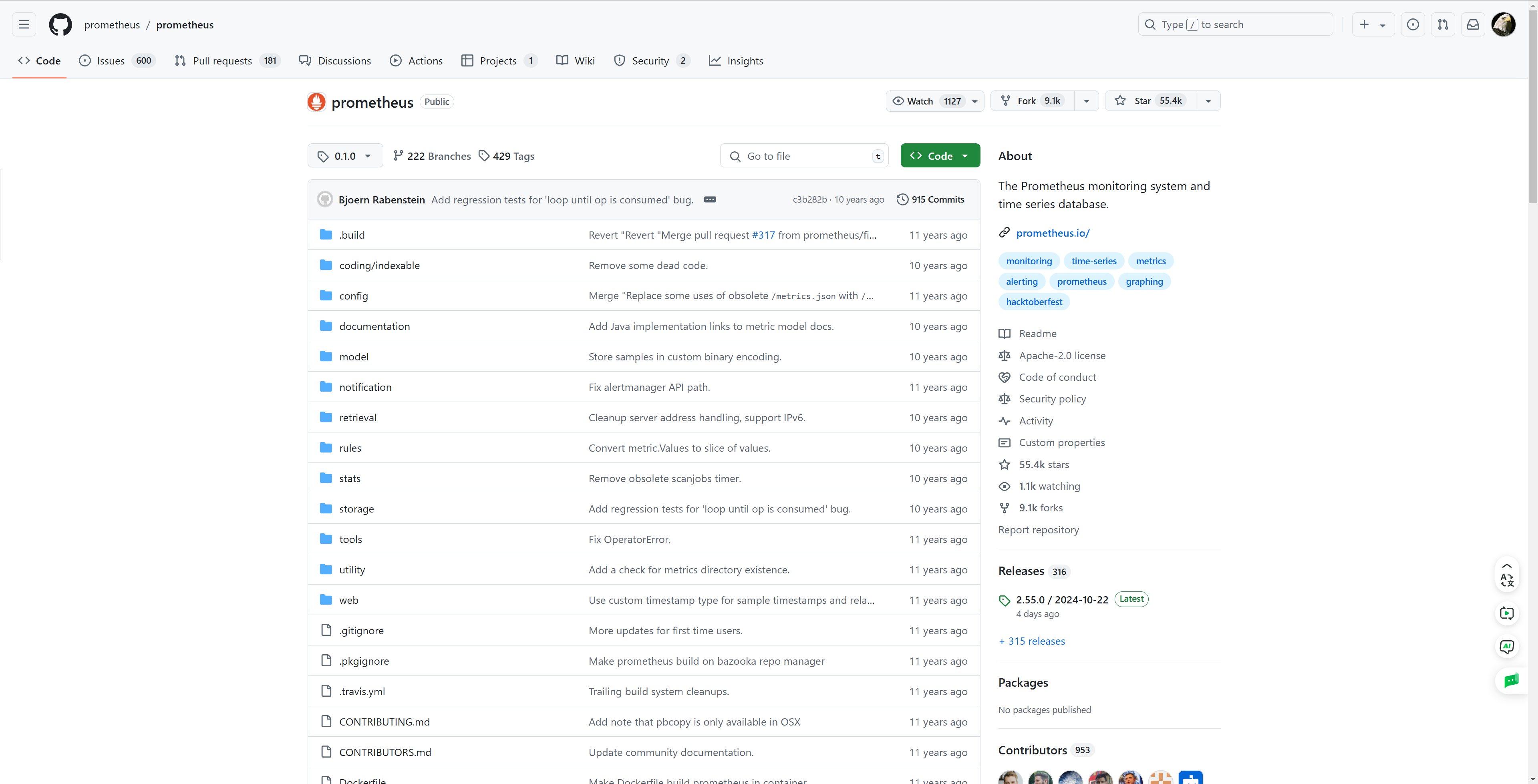
Task: Open the Fork options dropdown arrow
Action: point(1087,101)
